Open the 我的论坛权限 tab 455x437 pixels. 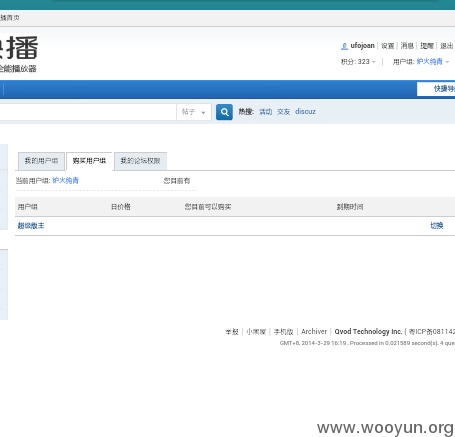click(140, 161)
